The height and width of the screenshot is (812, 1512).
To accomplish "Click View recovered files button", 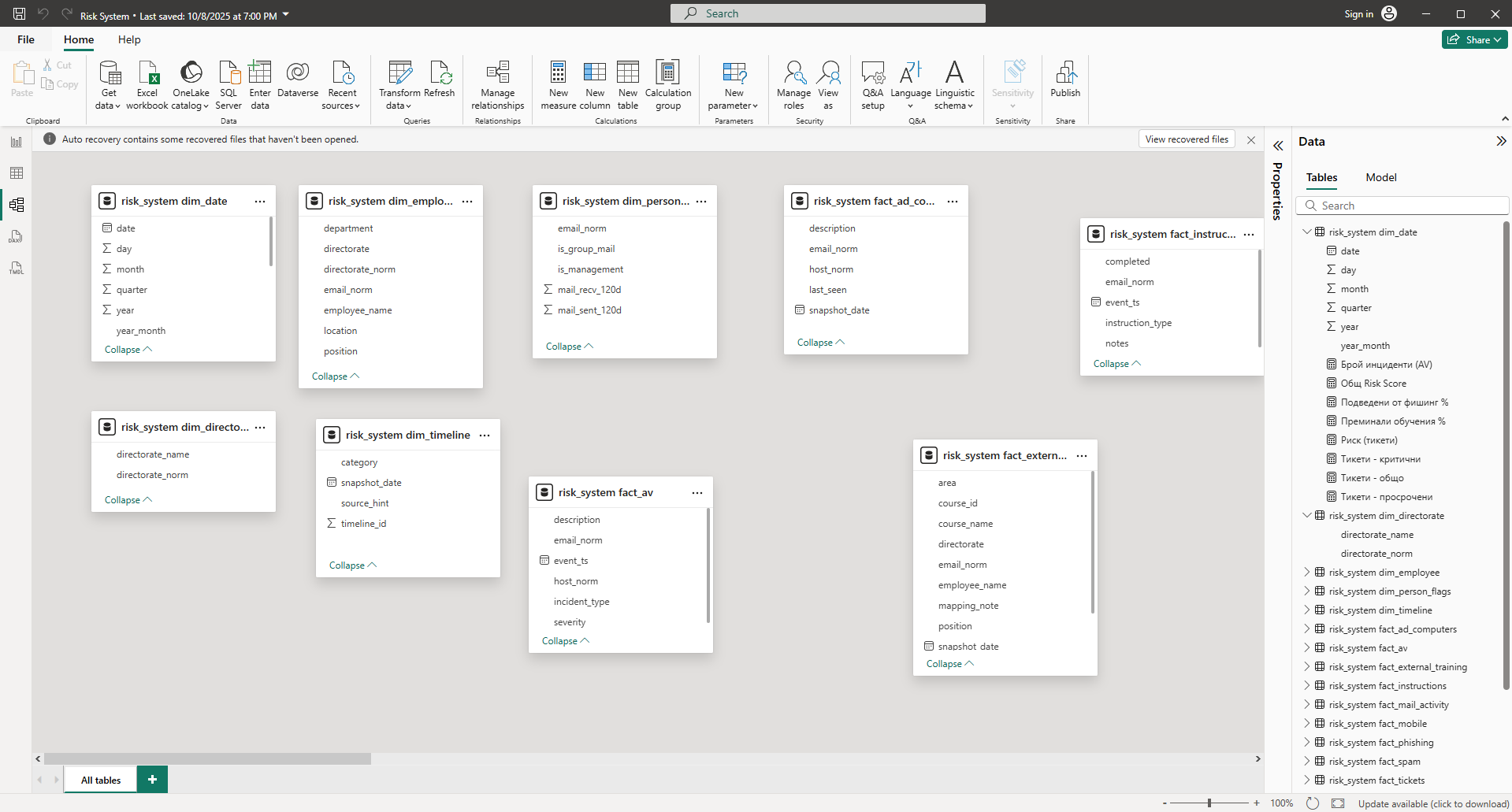I will [1186, 139].
